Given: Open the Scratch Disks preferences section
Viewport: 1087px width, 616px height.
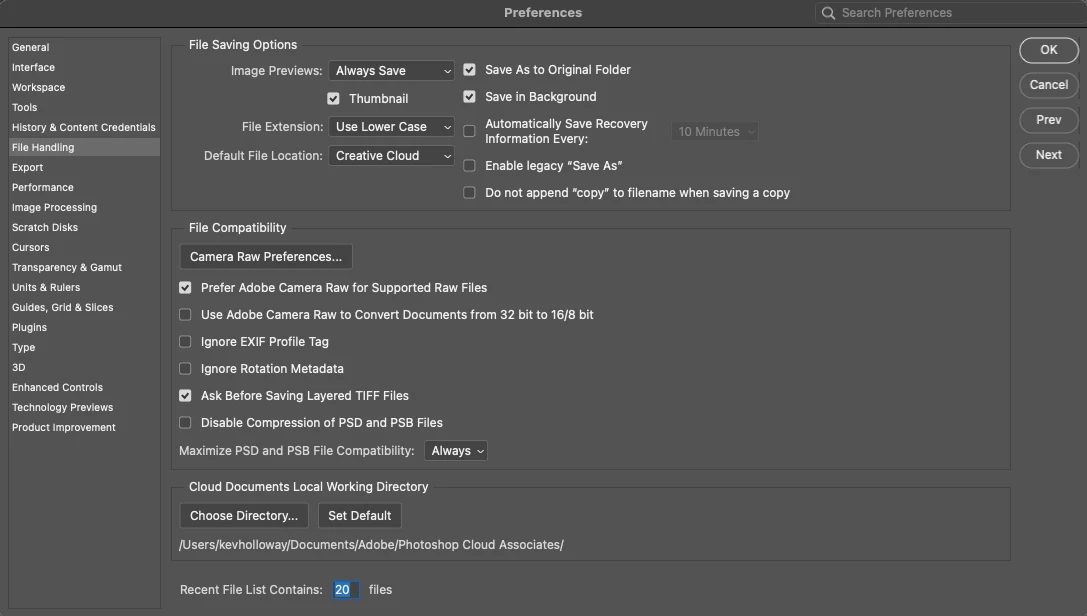Looking at the screenshot, I should pyautogui.click(x=45, y=227).
